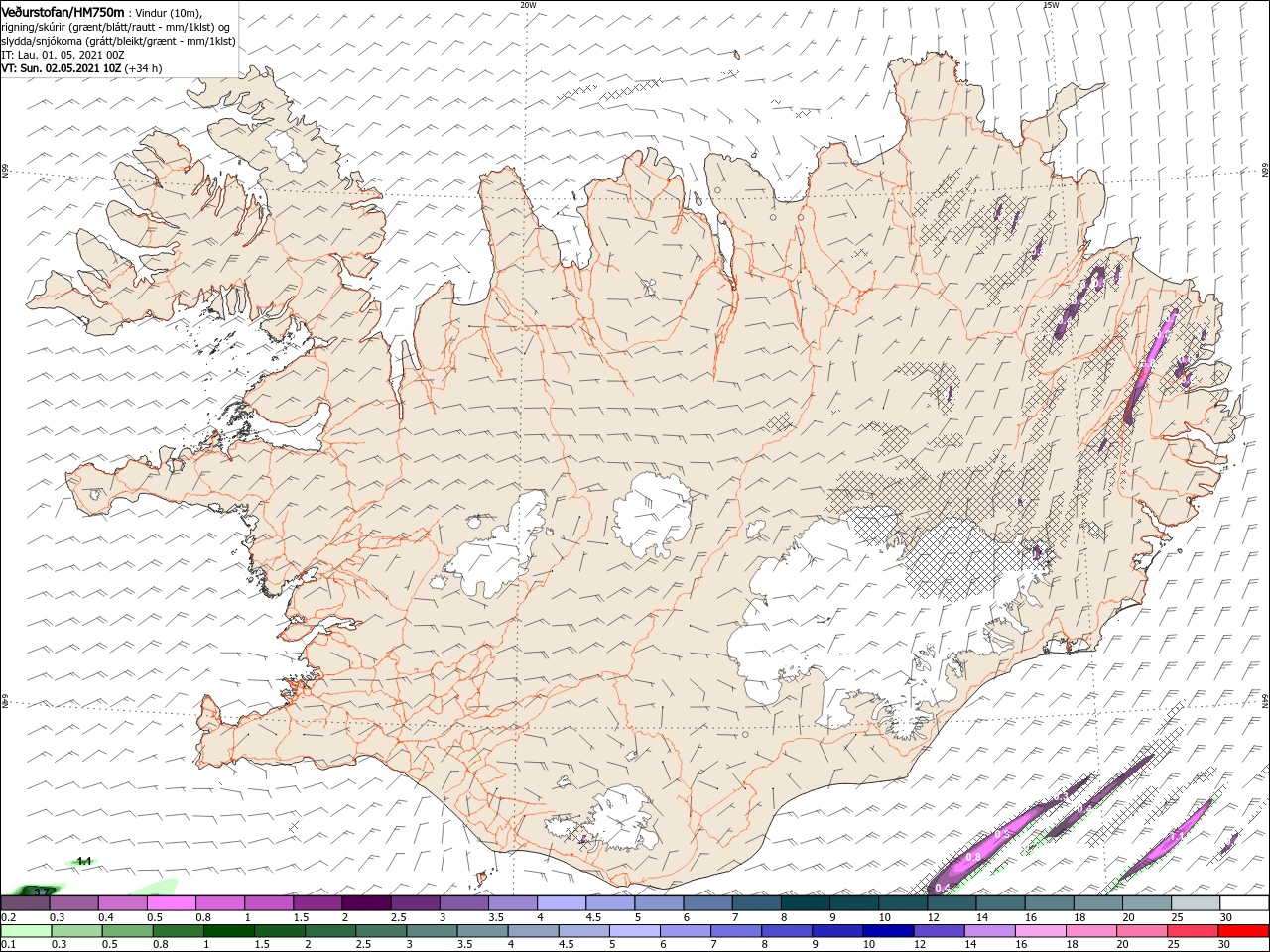The image size is (1270, 952).
Task: Click the Veðurstofan/HM750m map title
Action: click(x=63, y=11)
